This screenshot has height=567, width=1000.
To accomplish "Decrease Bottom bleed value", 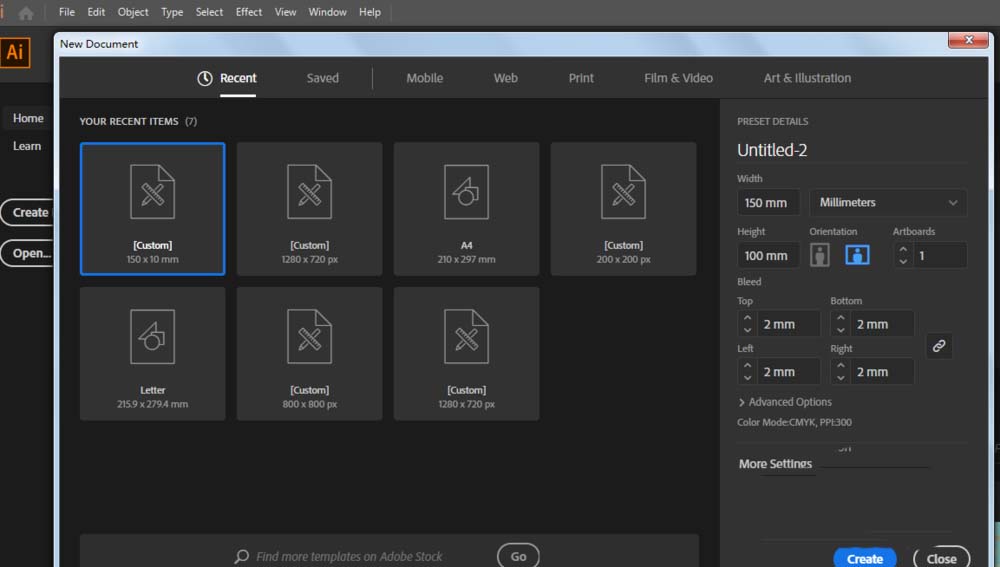I will tap(841, 330).
